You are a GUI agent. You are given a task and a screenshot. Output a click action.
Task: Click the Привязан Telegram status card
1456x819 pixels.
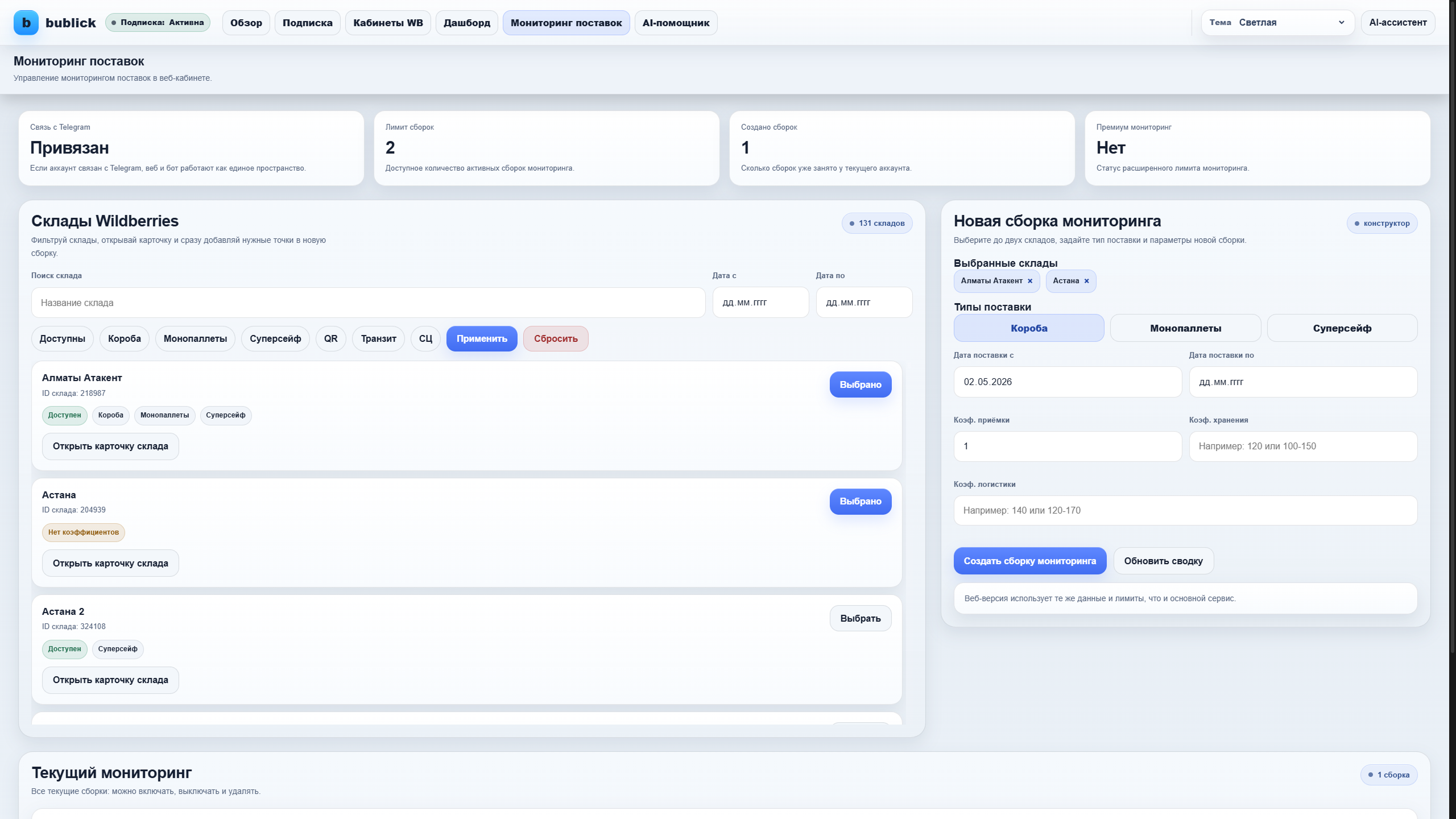click(x=191, y=148)
